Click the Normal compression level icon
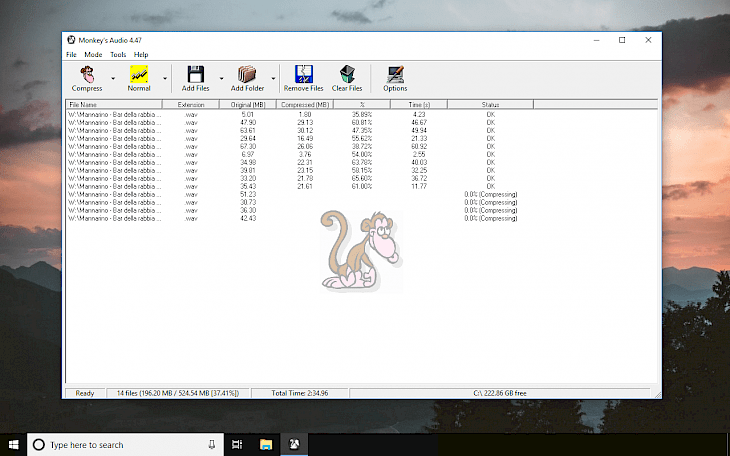Image resolution: width=730 pixels, height=456 pixels. [x=139, y=75]
